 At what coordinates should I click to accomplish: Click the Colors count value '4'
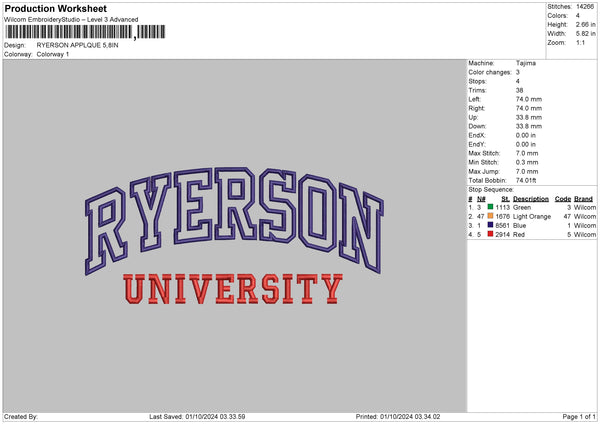pos(578,16)
